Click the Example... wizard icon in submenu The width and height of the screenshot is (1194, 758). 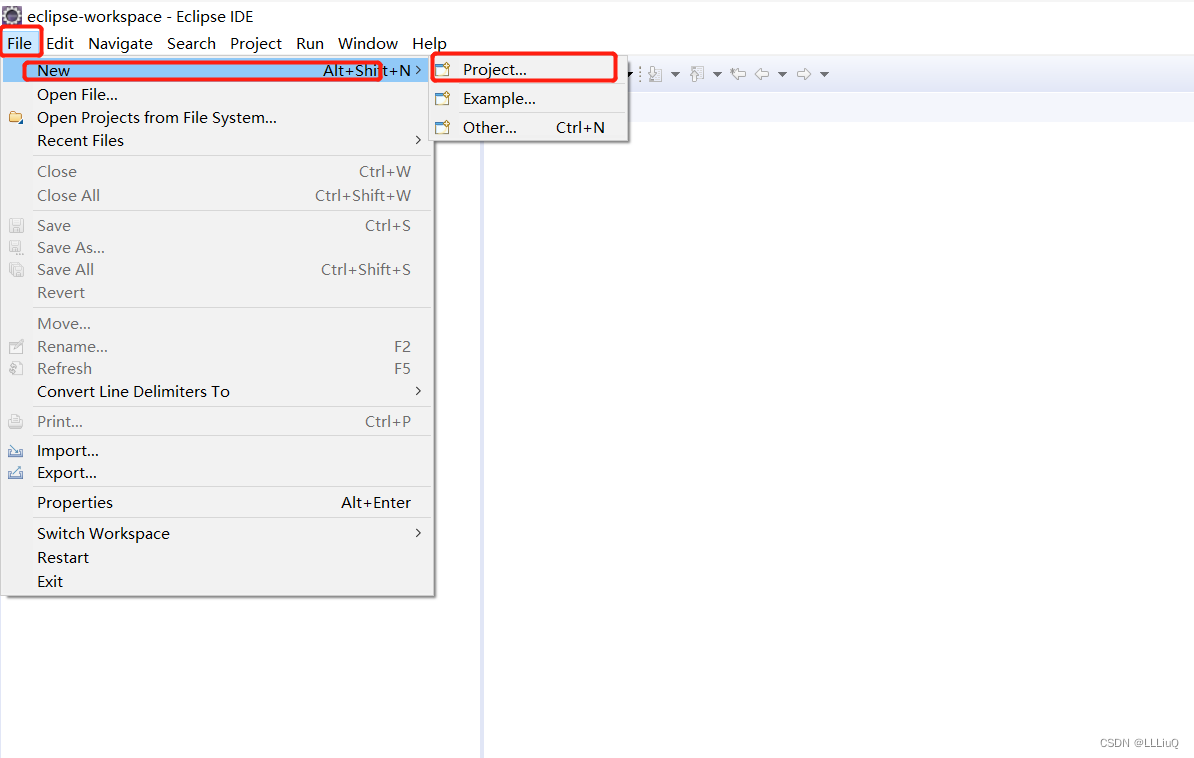coord(442,98)
